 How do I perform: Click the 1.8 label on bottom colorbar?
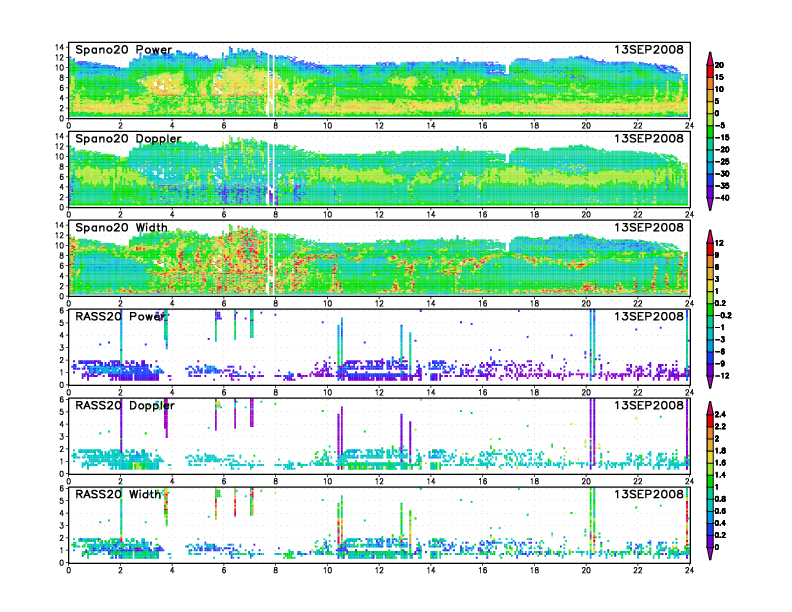721,450
